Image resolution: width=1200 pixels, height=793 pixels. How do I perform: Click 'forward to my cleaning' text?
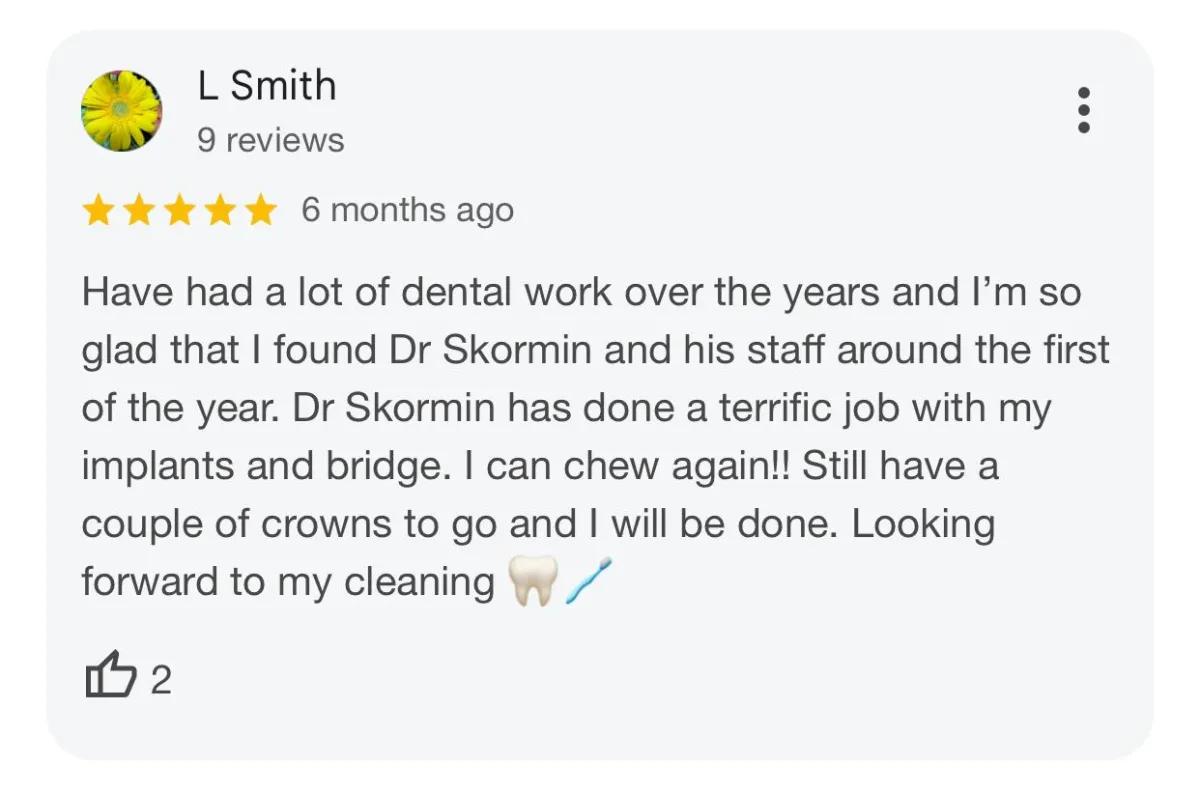[288, 583]
